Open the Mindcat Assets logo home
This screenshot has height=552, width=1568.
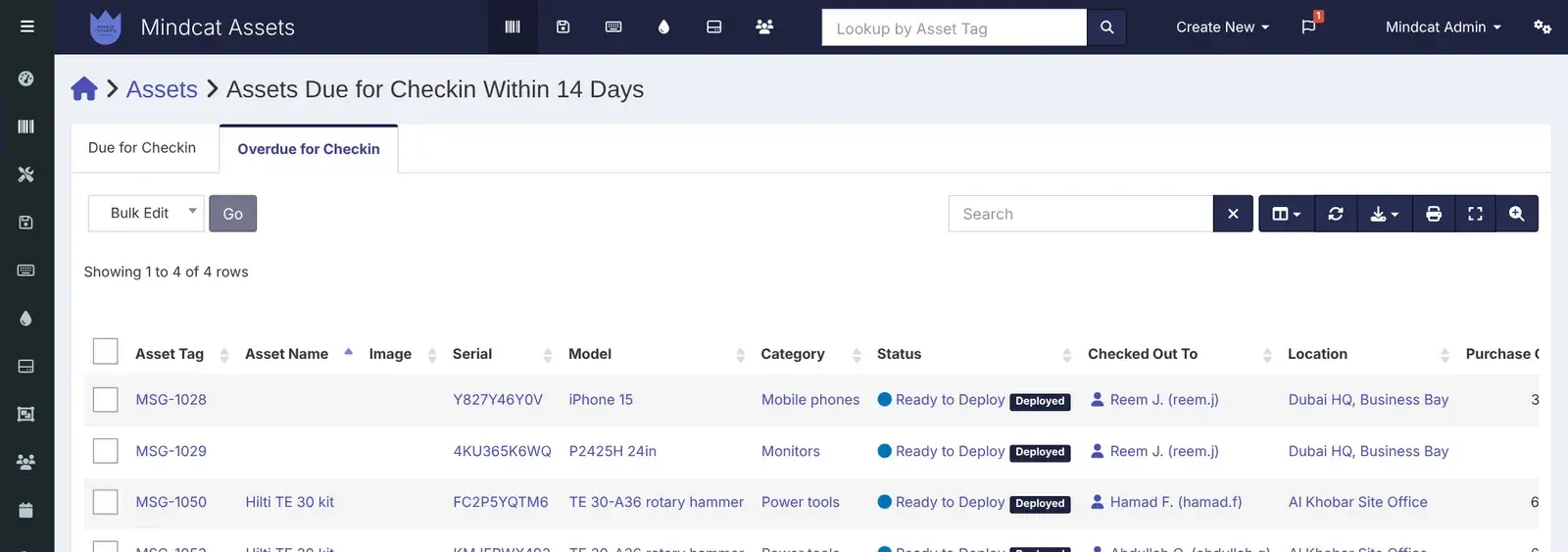tap(105, 27)
